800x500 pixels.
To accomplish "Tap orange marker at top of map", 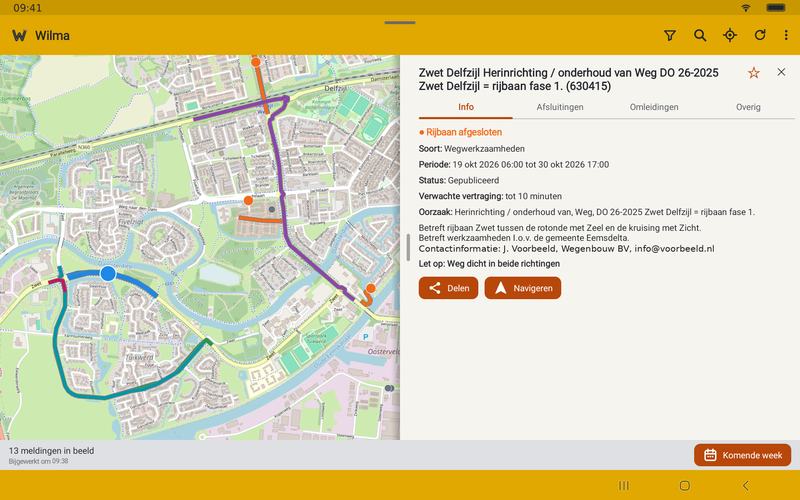I will pyautogui.click(x=256, y=62).
